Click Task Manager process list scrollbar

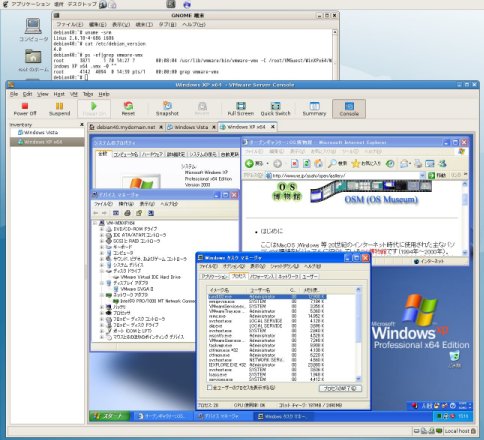[x=358, y=334]
